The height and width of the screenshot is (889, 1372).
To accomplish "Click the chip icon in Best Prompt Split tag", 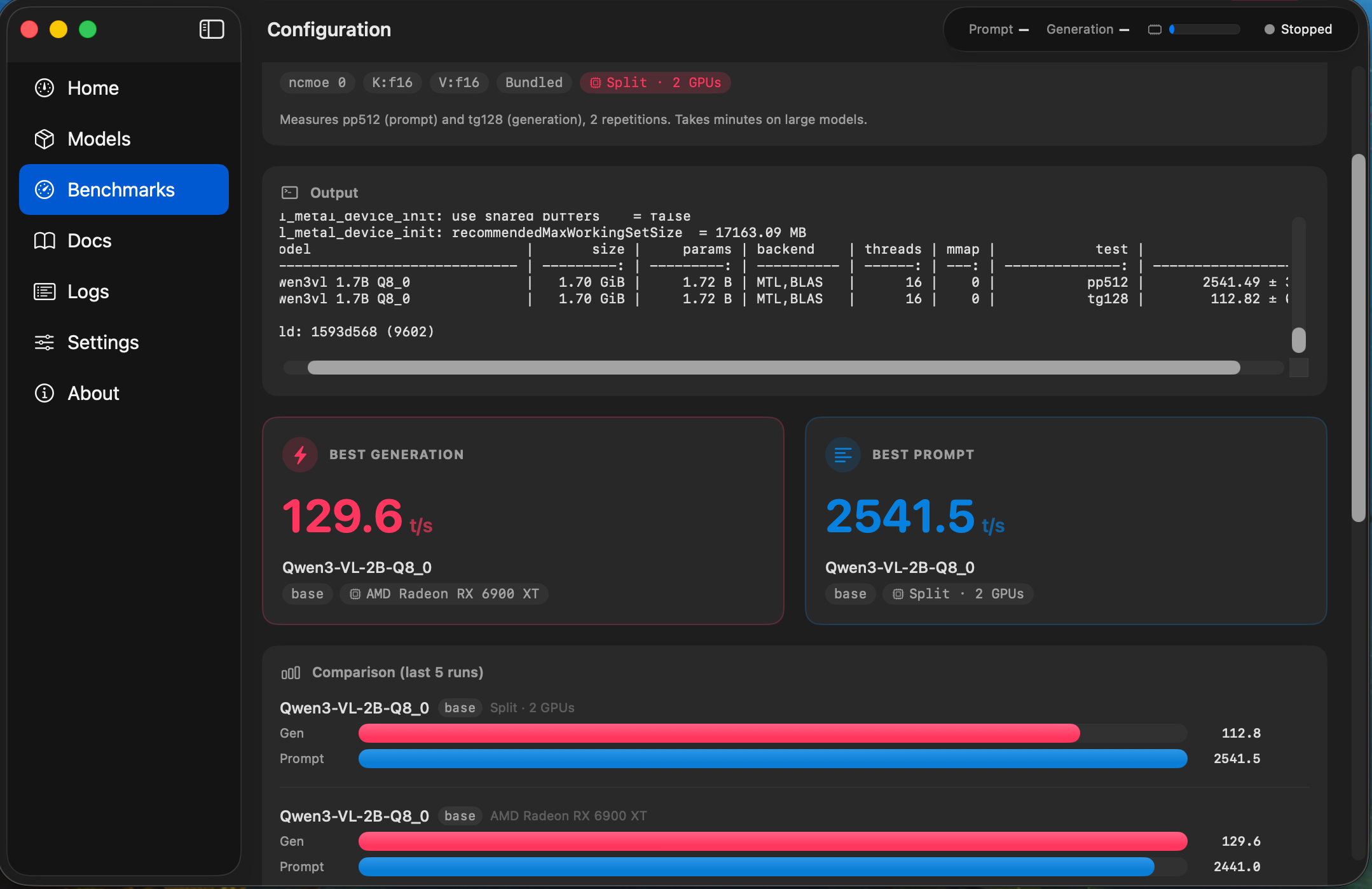I will (898, 594).
